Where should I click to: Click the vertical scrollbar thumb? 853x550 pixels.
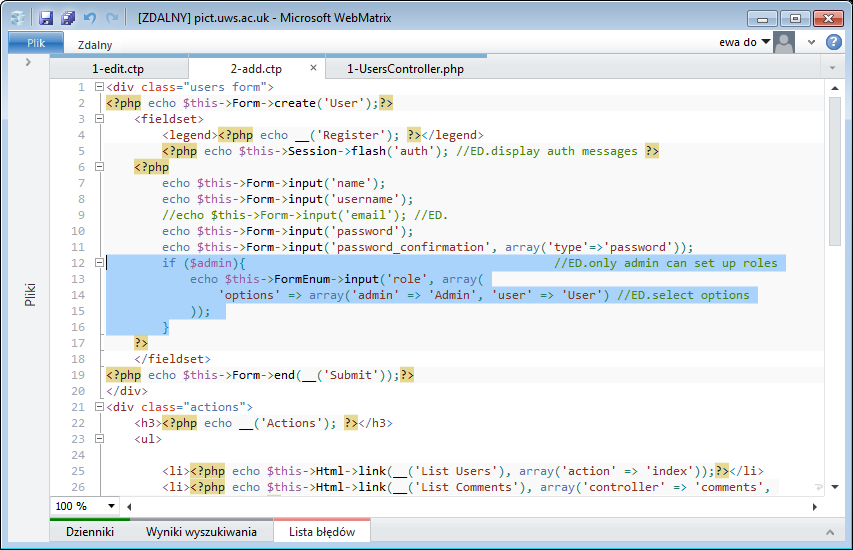[835, 171]
